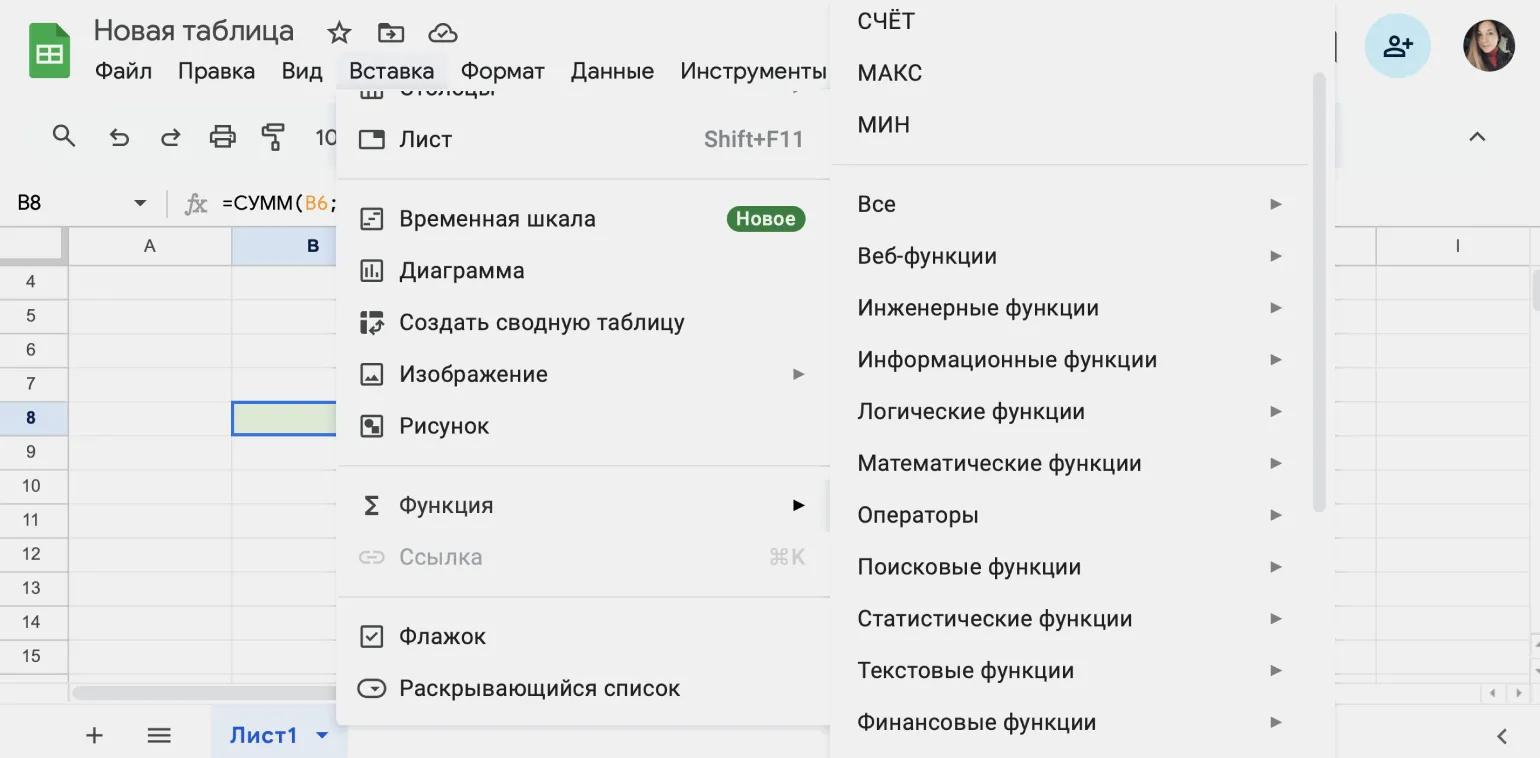The image size is (1540, 758).
Task: Choose the МАКС function
Action: (x=889, y=73)
